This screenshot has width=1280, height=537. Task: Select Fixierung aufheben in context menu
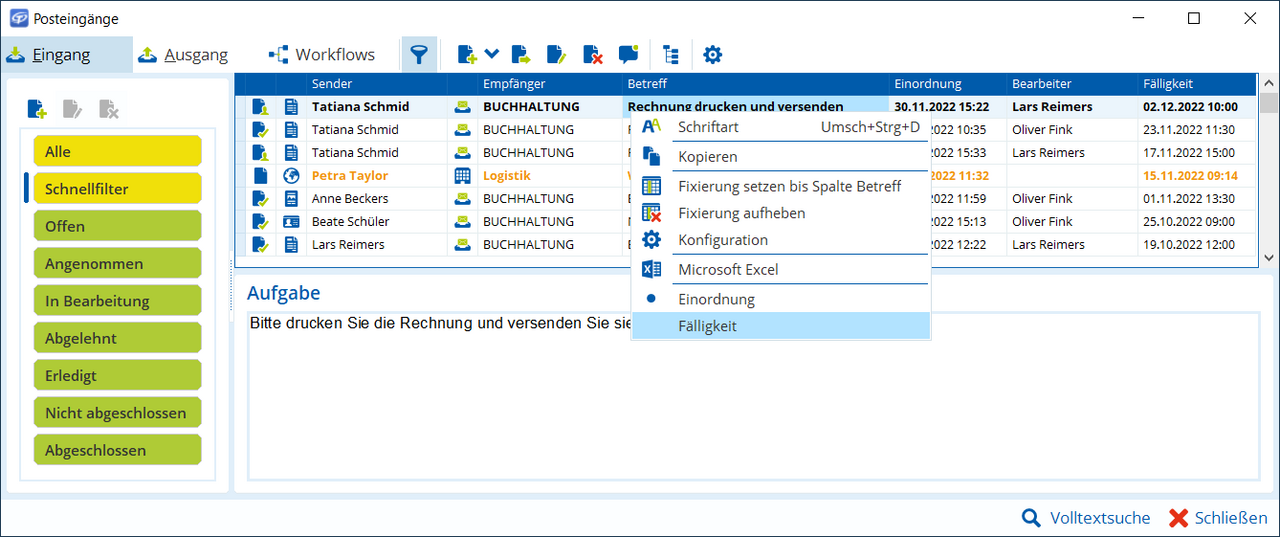(741, 213)
